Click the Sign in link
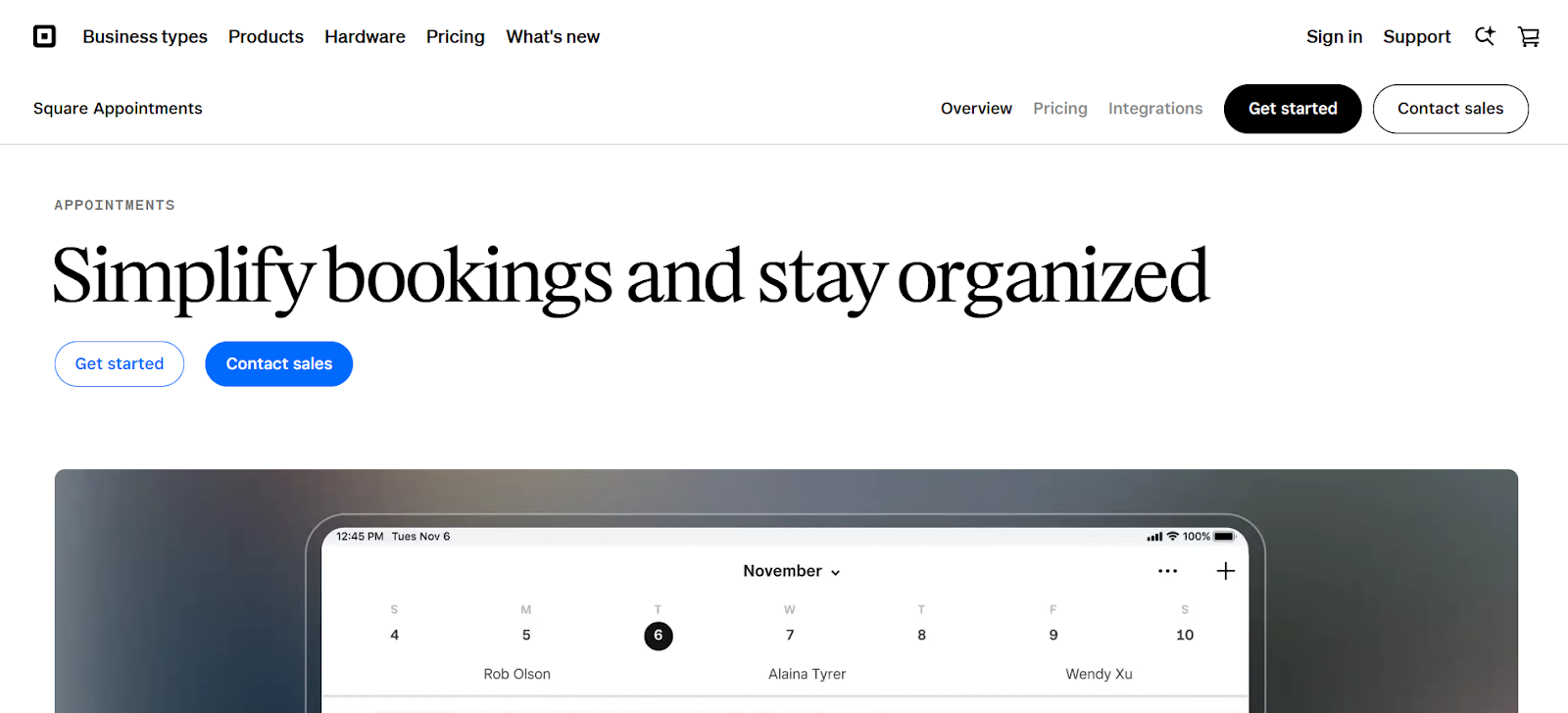 (1334, 36)
